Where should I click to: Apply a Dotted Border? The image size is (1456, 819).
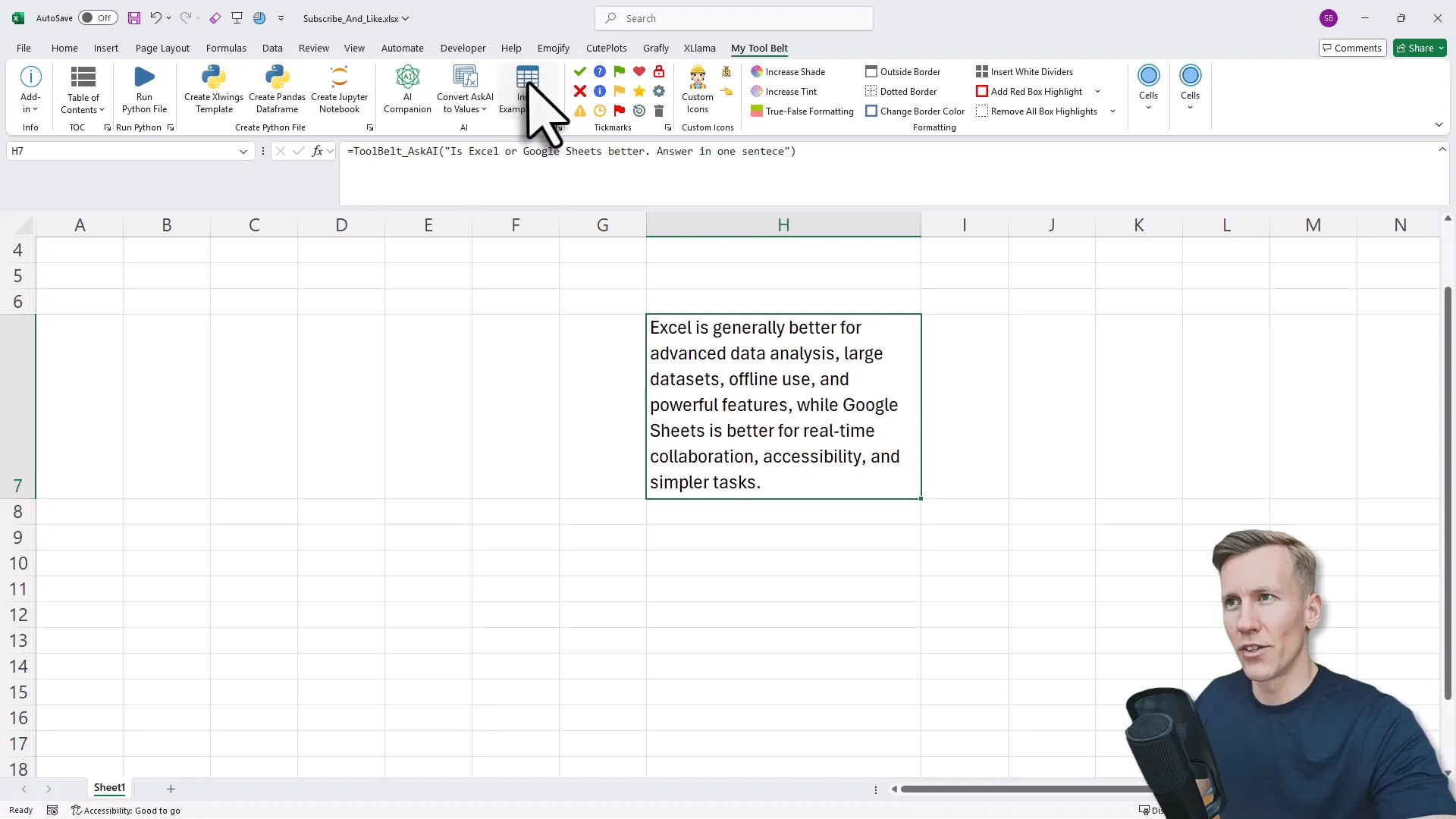pos(901,91)
